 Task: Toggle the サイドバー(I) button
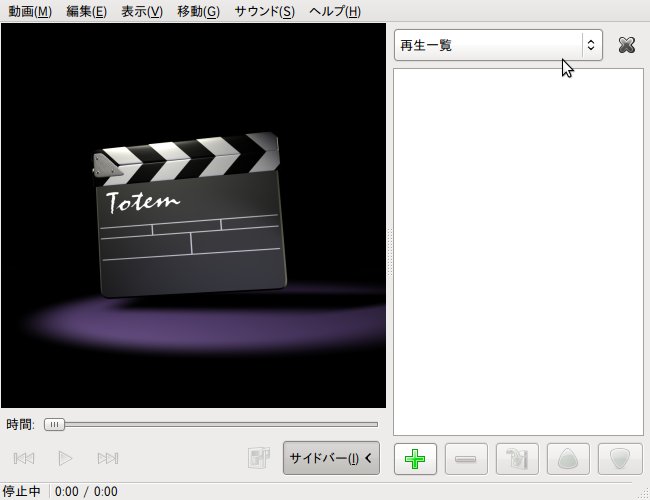point(331,458)
